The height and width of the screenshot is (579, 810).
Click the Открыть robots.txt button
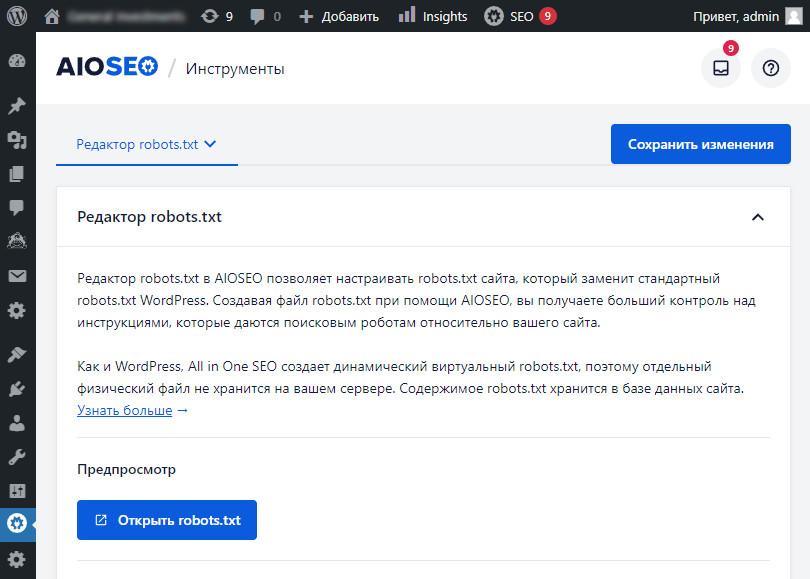[x=167, y=520]
